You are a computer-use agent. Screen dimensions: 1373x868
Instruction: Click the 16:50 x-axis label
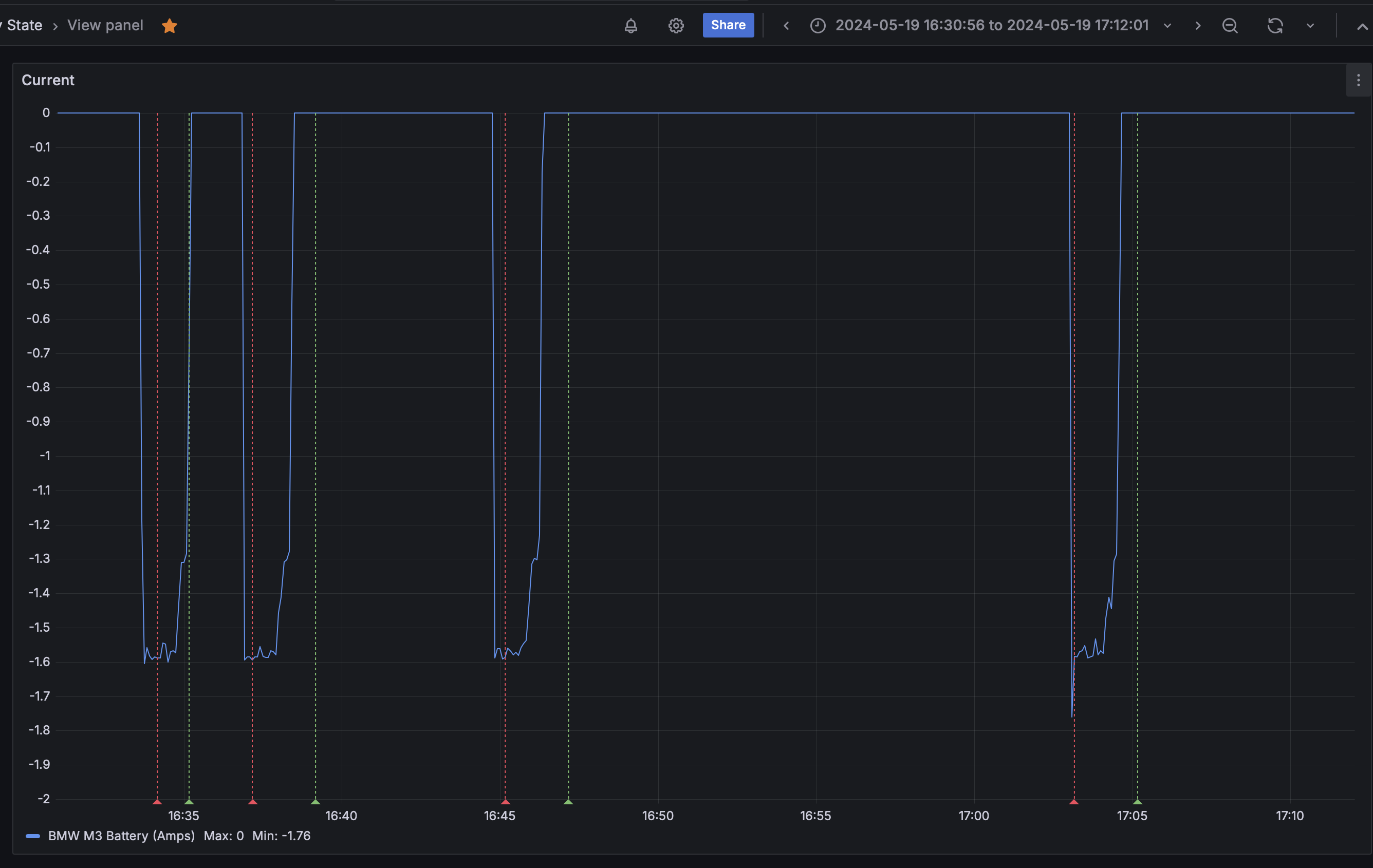pyautogui.click(x=657, y=816)
